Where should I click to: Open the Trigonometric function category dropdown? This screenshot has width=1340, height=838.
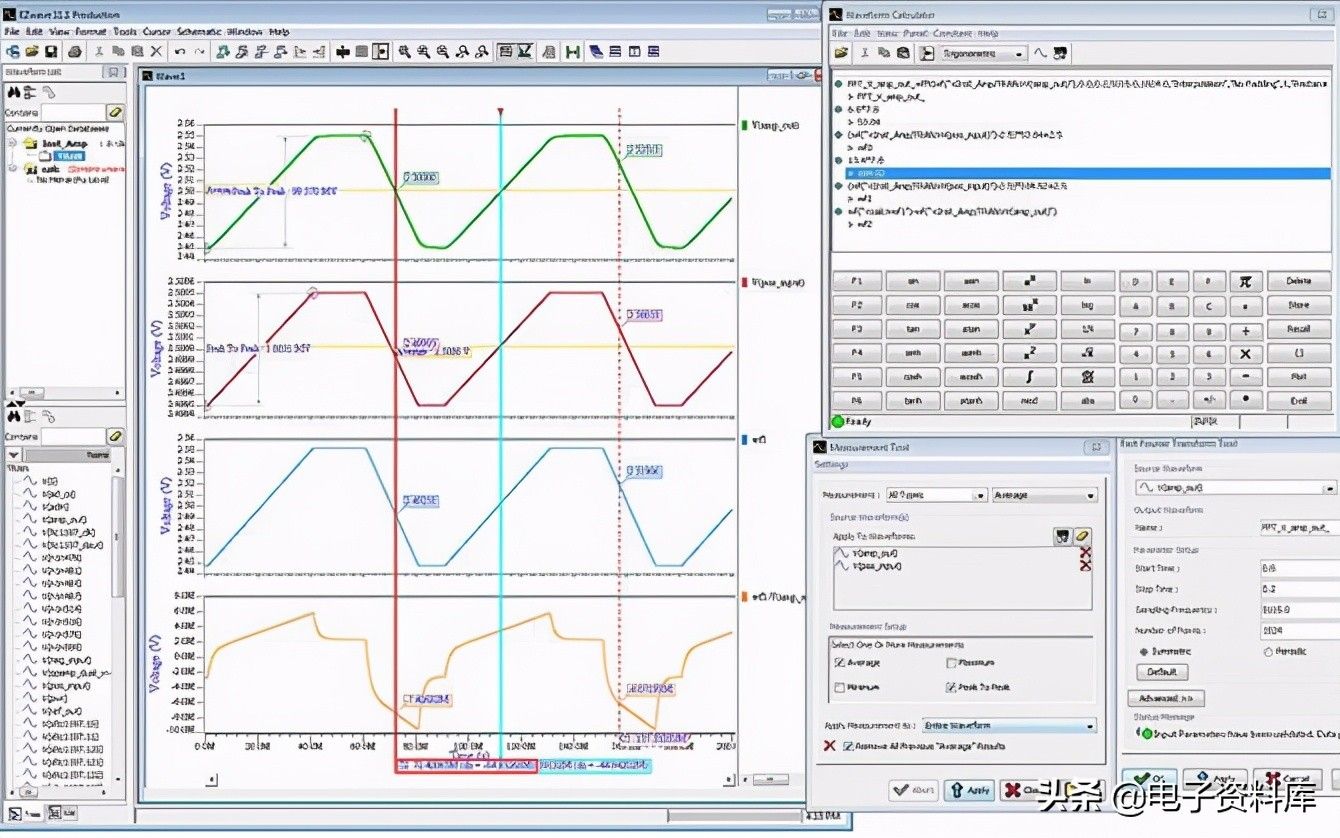pos(1019,54)
